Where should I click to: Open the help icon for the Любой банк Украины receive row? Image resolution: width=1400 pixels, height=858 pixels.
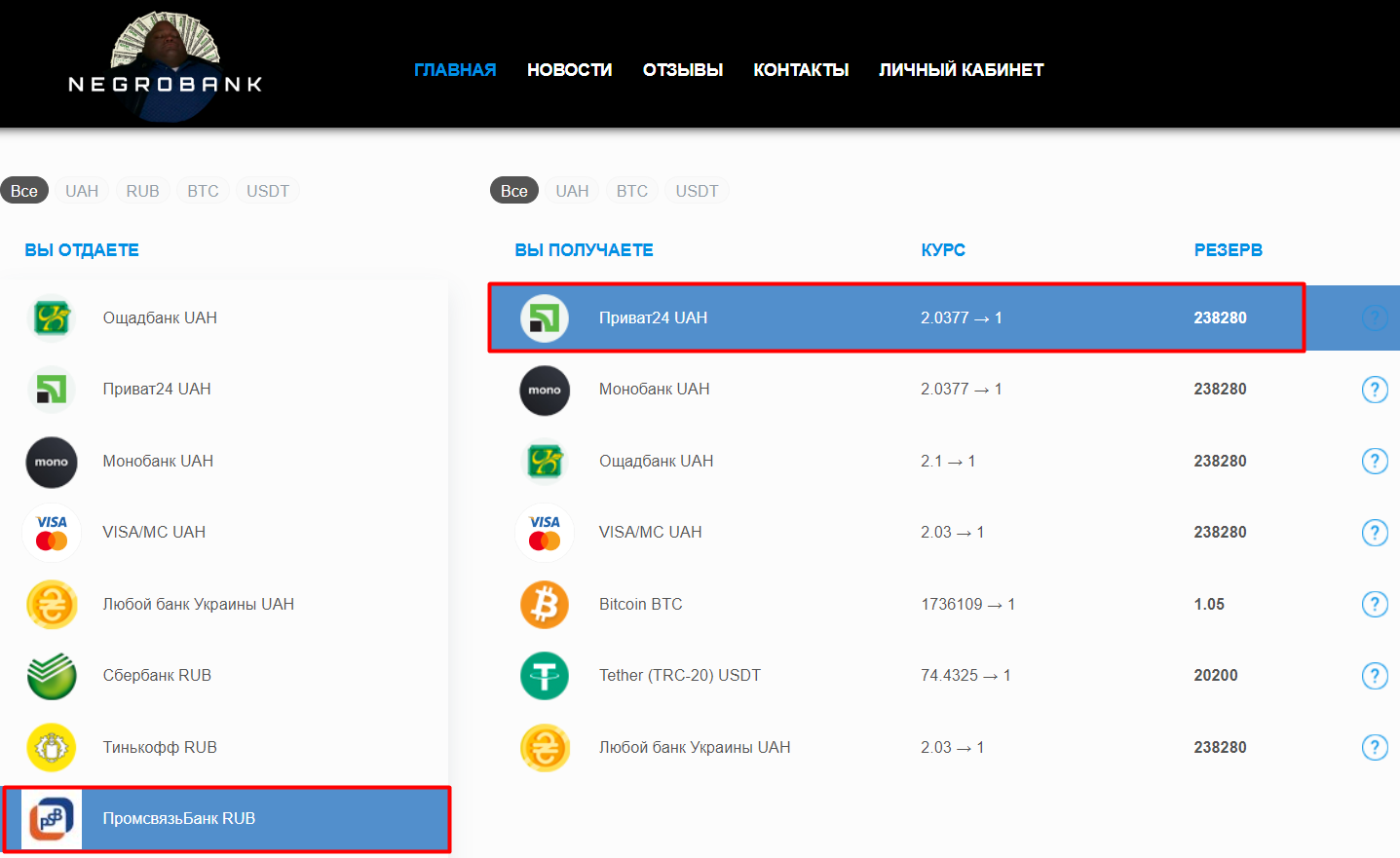pyautogui.click(x=1375, y=748)
